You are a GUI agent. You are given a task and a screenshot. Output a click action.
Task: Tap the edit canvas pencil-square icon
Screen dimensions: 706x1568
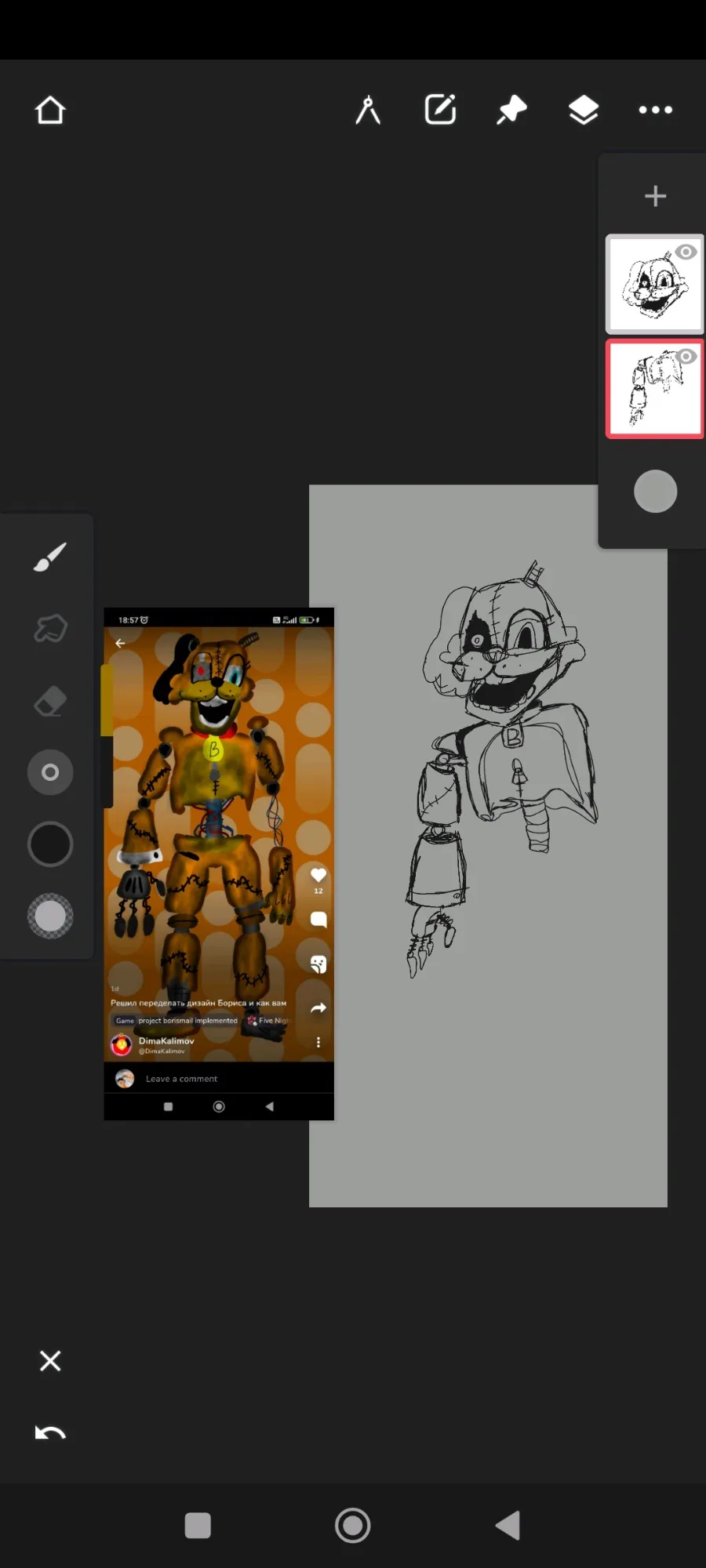[440, 110]
